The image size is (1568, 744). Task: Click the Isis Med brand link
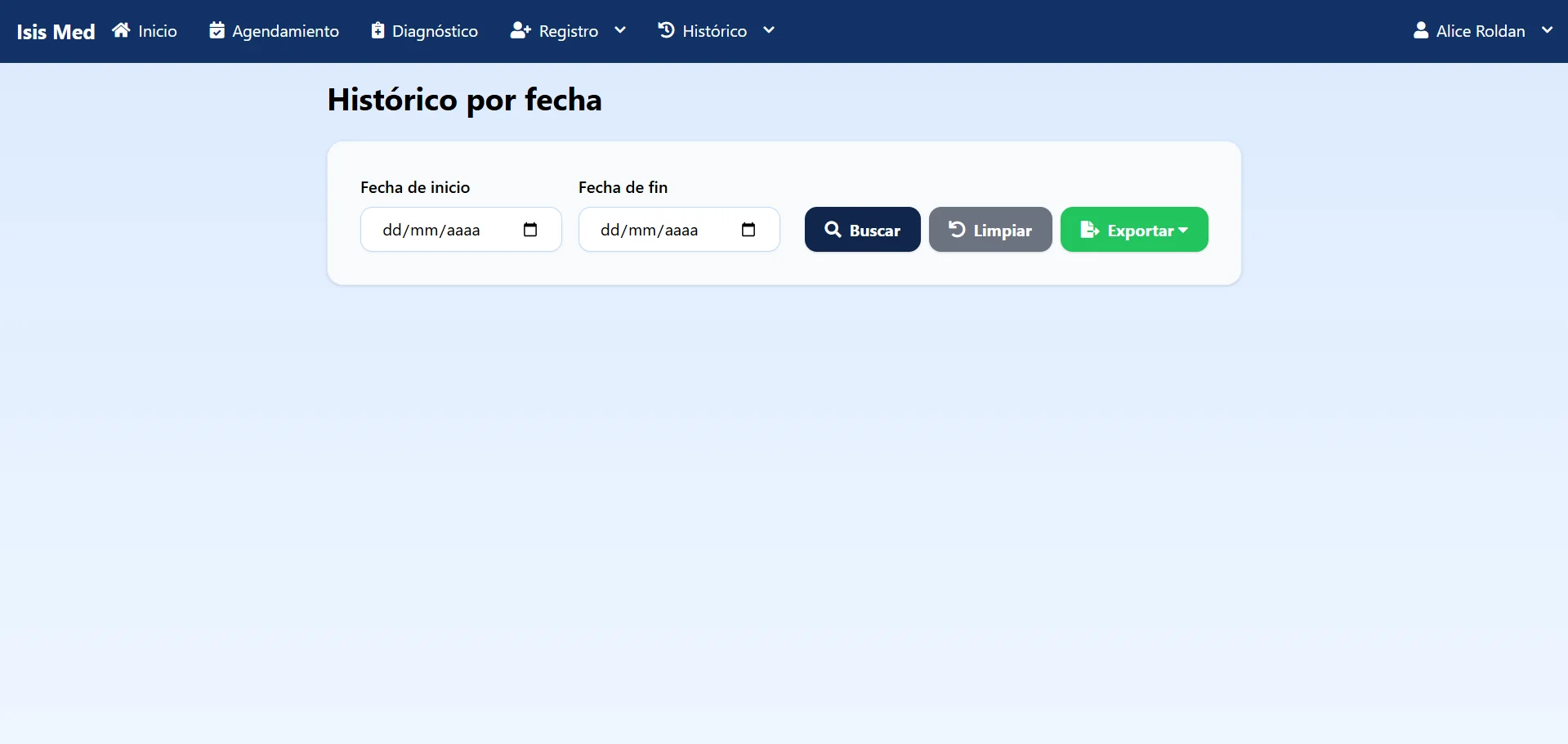(x=56, y=32)
